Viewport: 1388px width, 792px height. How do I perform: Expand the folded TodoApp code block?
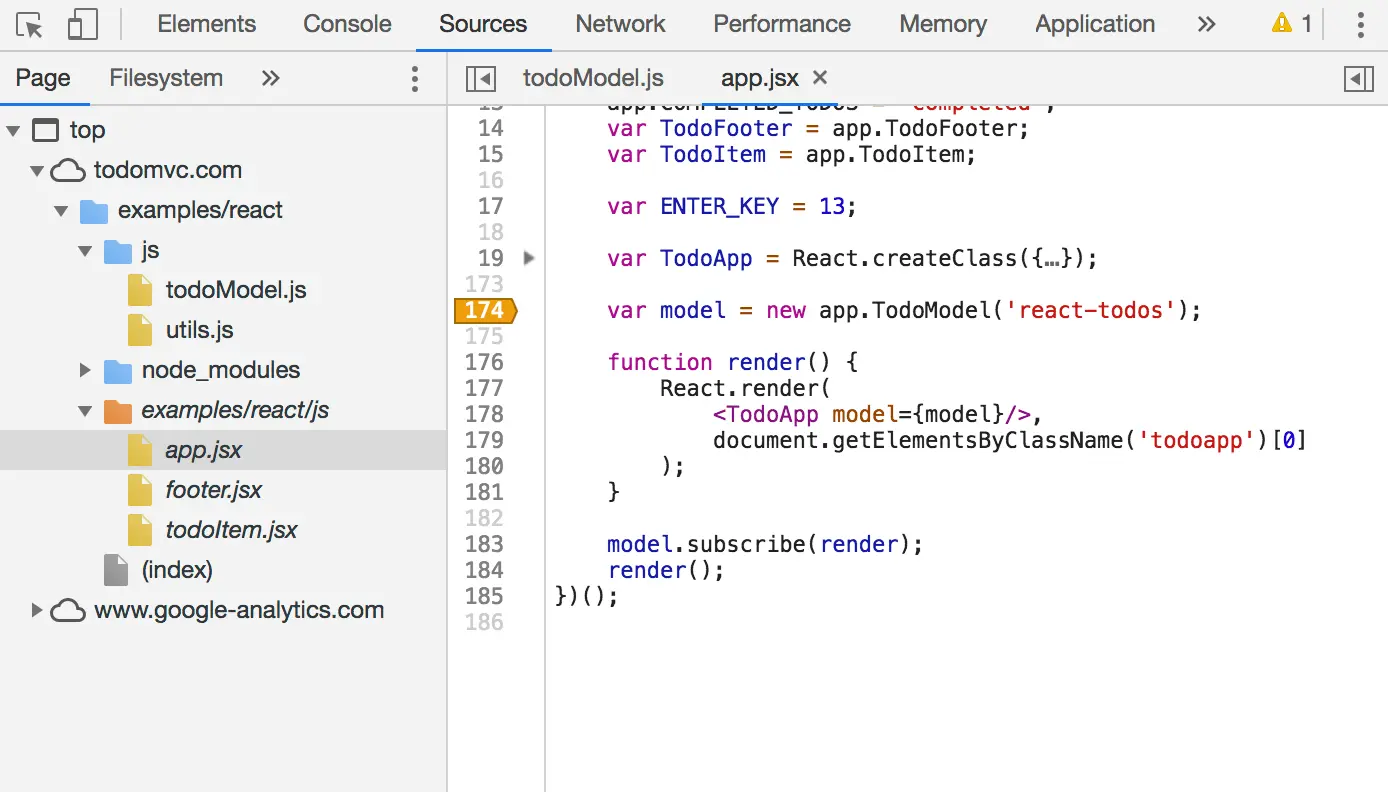point(529,258)
